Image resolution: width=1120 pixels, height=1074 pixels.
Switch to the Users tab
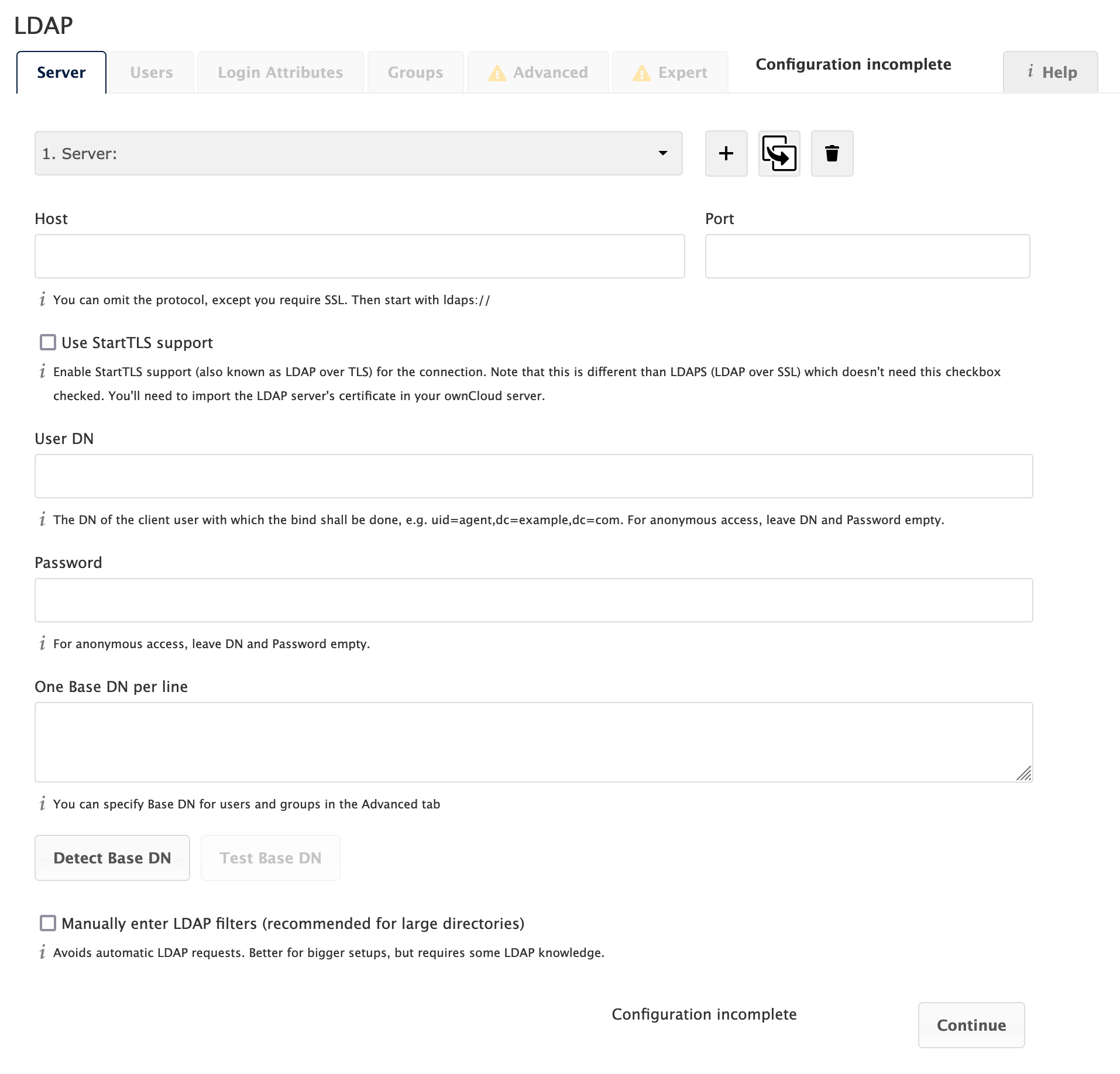[x=152, y=72]
